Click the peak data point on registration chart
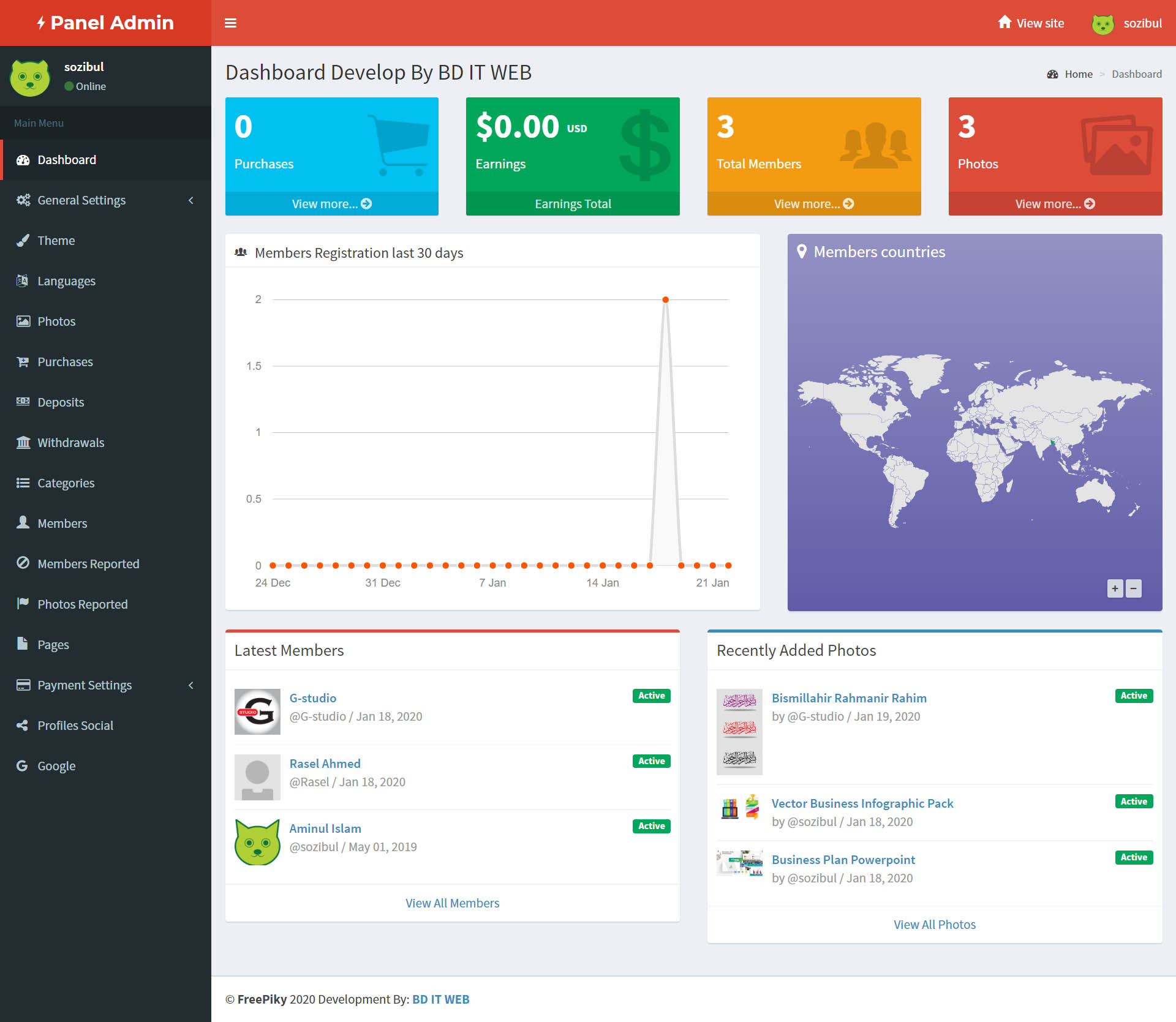This screenshot has width=1176, height=1022. tap(665, 299)
